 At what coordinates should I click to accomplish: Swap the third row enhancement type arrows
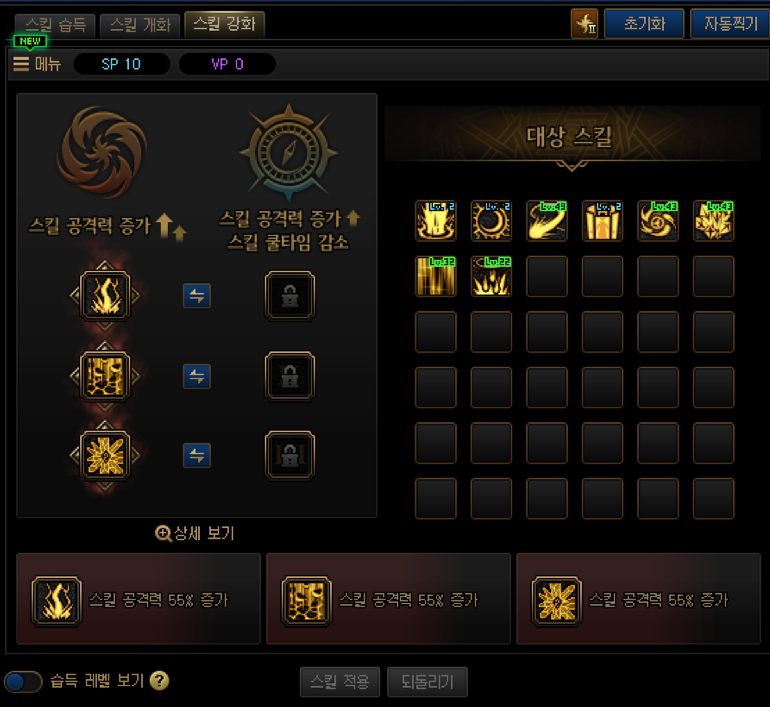(x=197, y=456)
